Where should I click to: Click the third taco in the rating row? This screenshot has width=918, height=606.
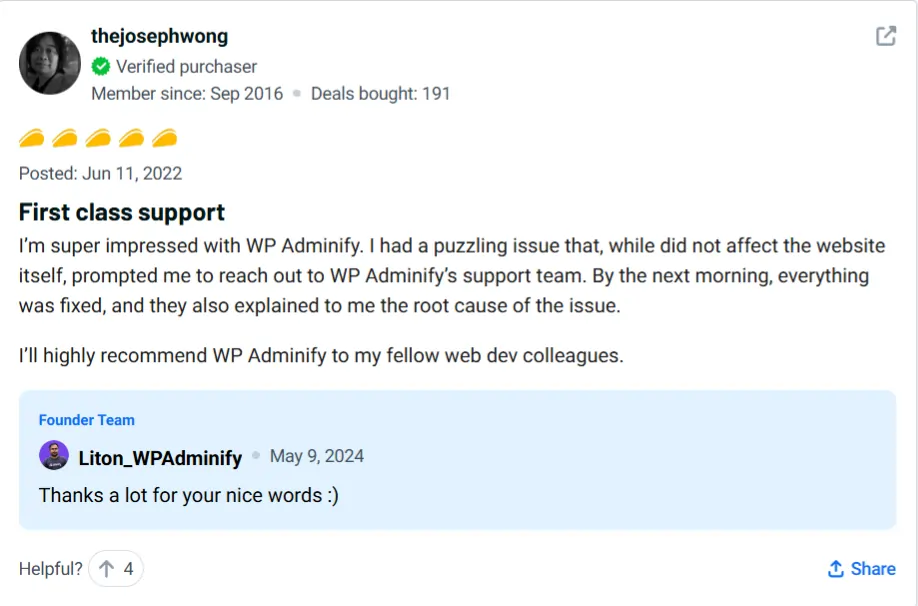point(100,138)
